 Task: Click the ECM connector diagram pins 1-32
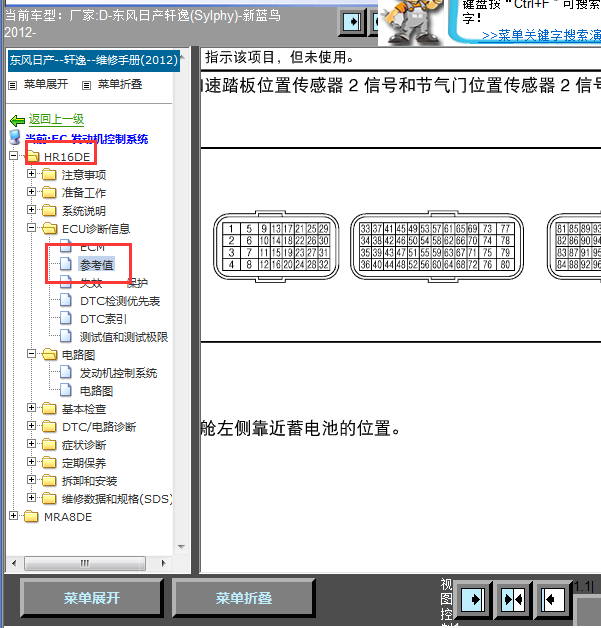pyautogui.click(x=276, y=246)
